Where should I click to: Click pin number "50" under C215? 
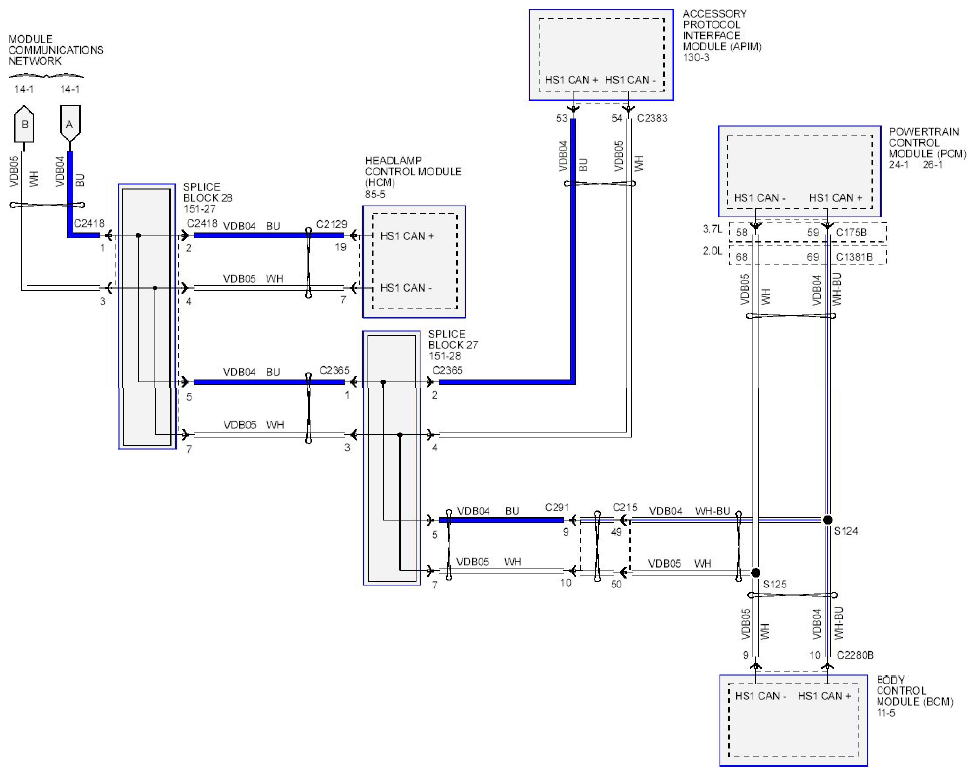616,584
